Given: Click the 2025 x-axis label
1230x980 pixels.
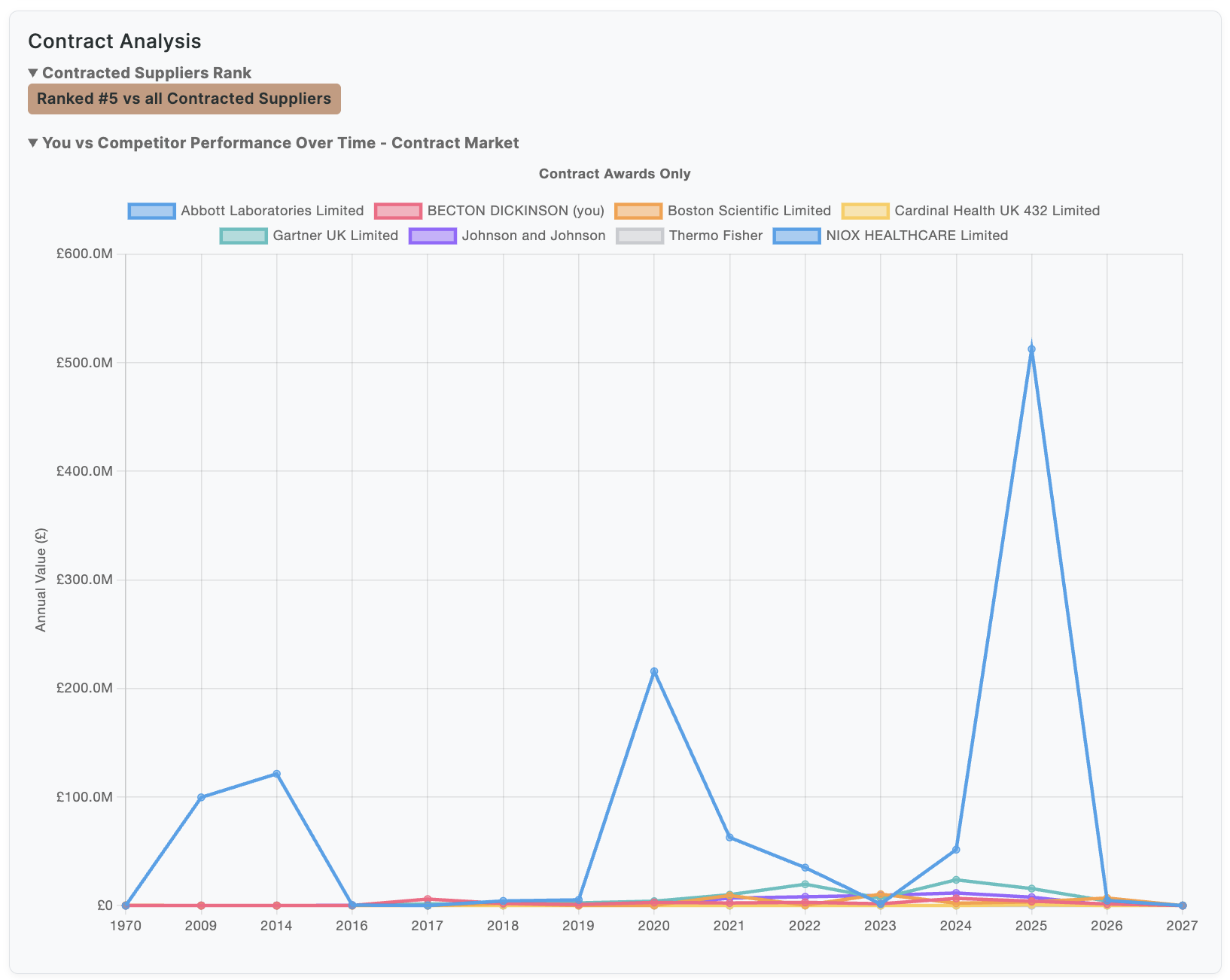Looking at the screenshot, I should (x=1031, y=926).
